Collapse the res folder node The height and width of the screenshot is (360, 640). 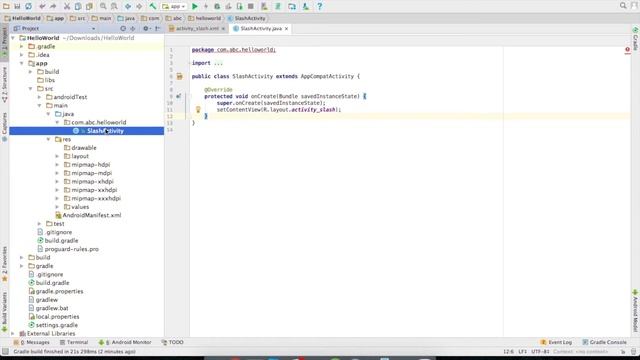click(x=49, y=139)
